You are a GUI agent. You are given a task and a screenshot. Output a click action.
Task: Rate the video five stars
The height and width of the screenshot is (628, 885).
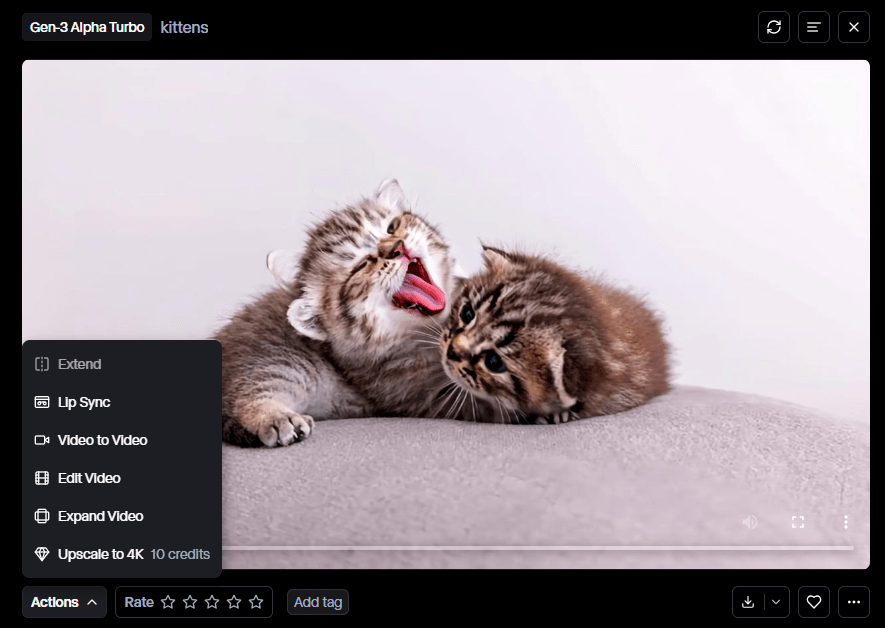coord(256,602)
